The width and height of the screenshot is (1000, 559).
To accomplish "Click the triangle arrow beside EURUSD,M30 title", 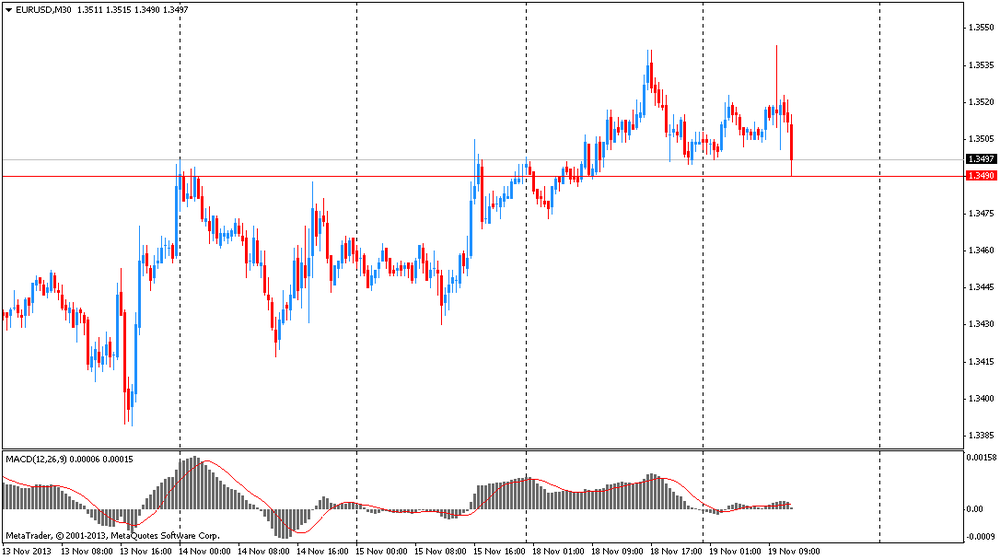I will [x=7, y=9].
